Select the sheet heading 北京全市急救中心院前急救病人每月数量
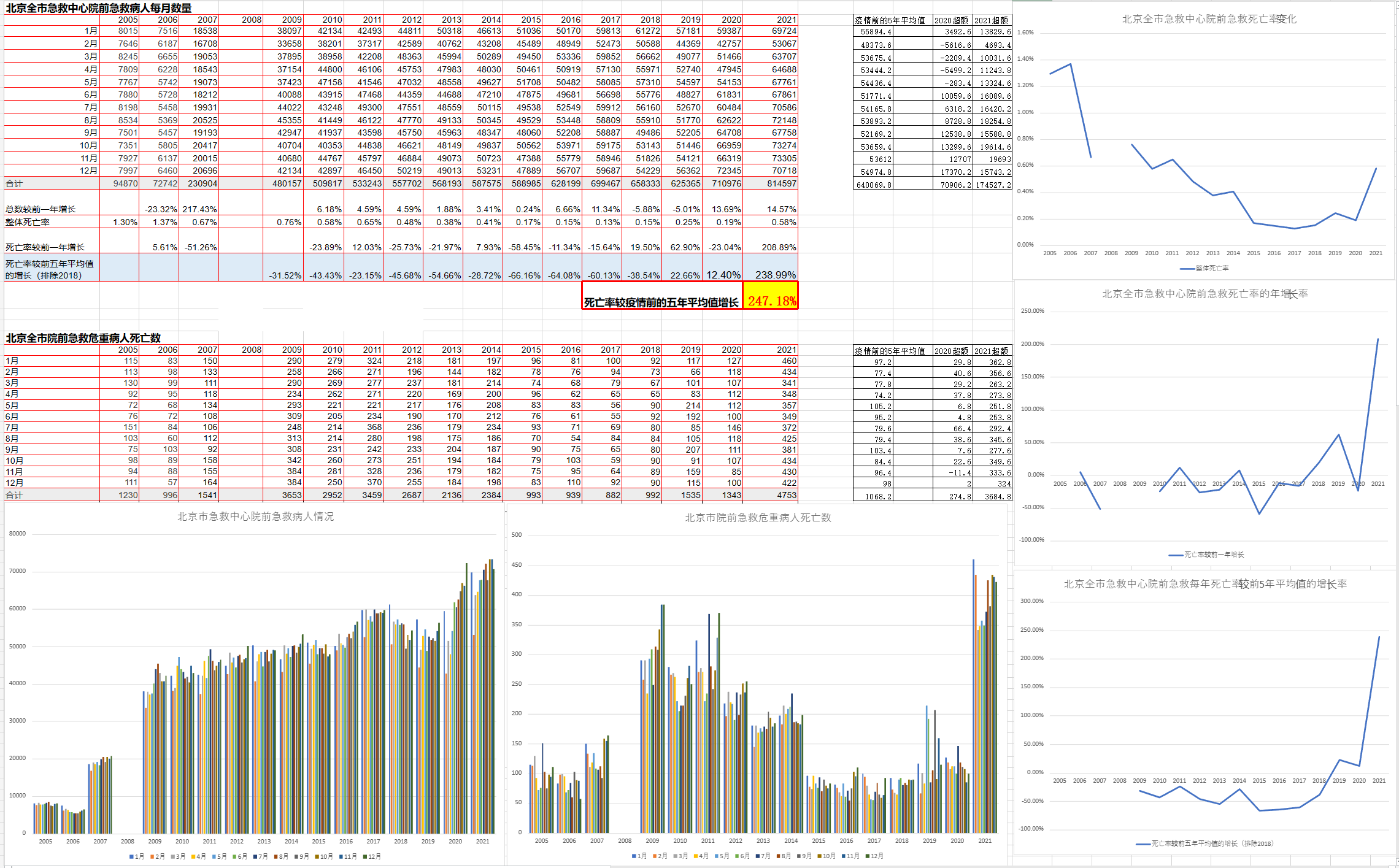Image resolution: width=1399 pixels, height=868 pixels. pyautogui.click(x=98, y=8)
